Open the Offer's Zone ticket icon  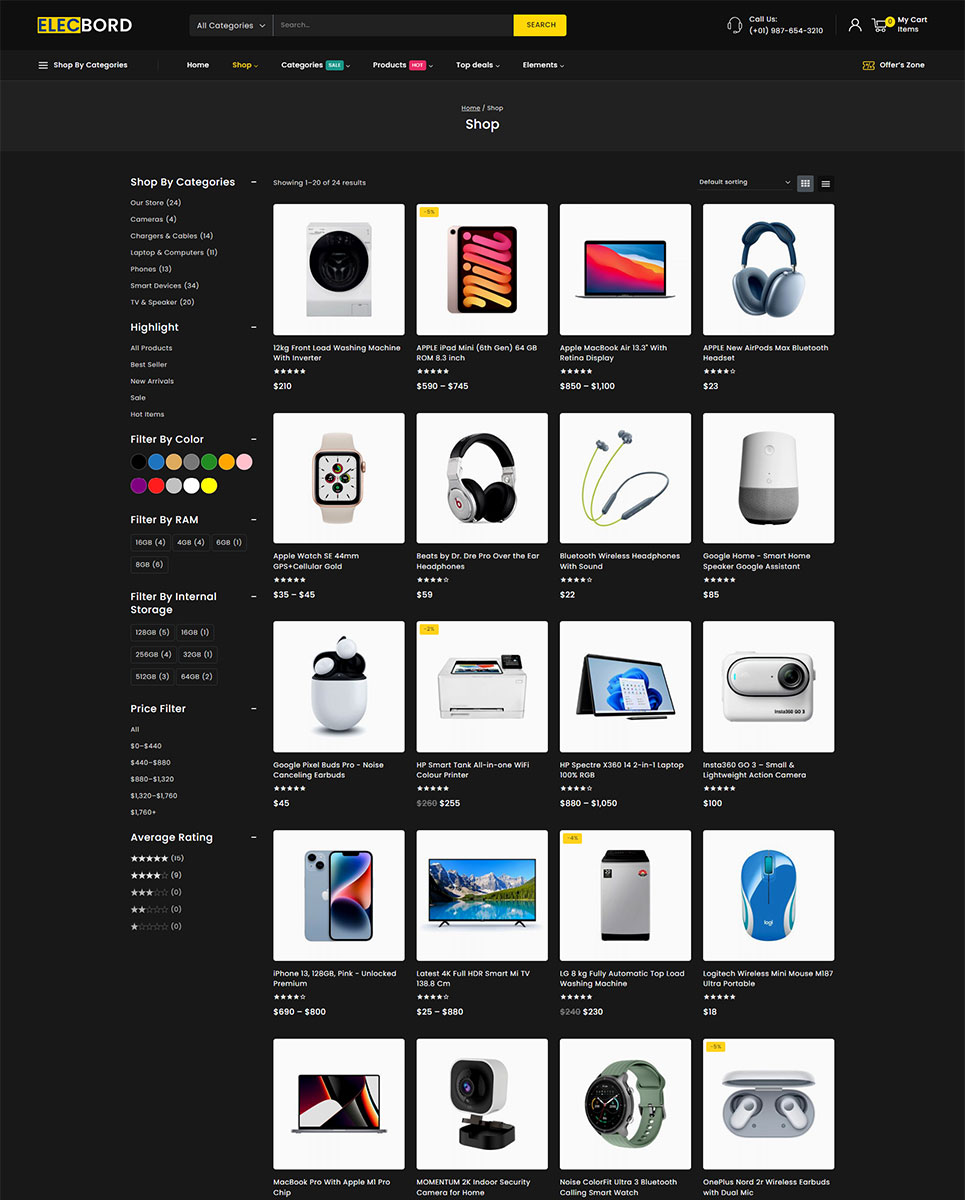coord(868,65)
